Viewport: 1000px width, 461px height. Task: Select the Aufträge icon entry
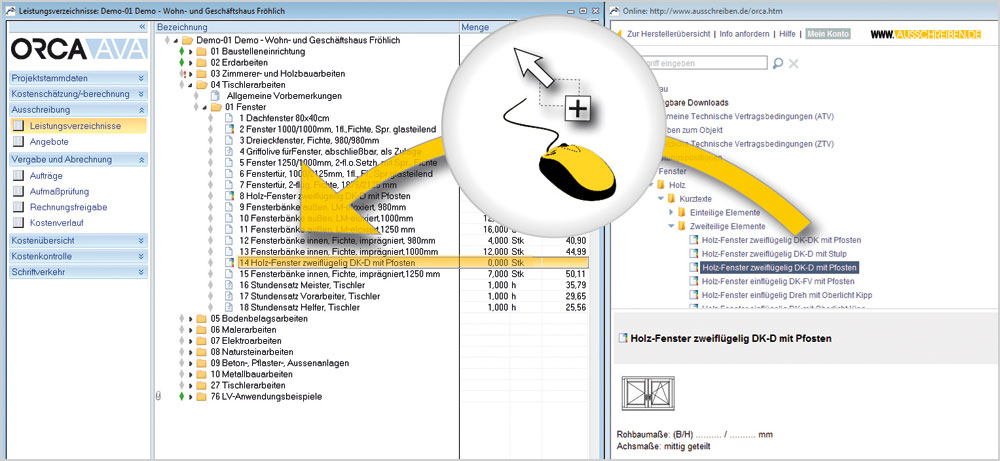(x=18, y=175)
